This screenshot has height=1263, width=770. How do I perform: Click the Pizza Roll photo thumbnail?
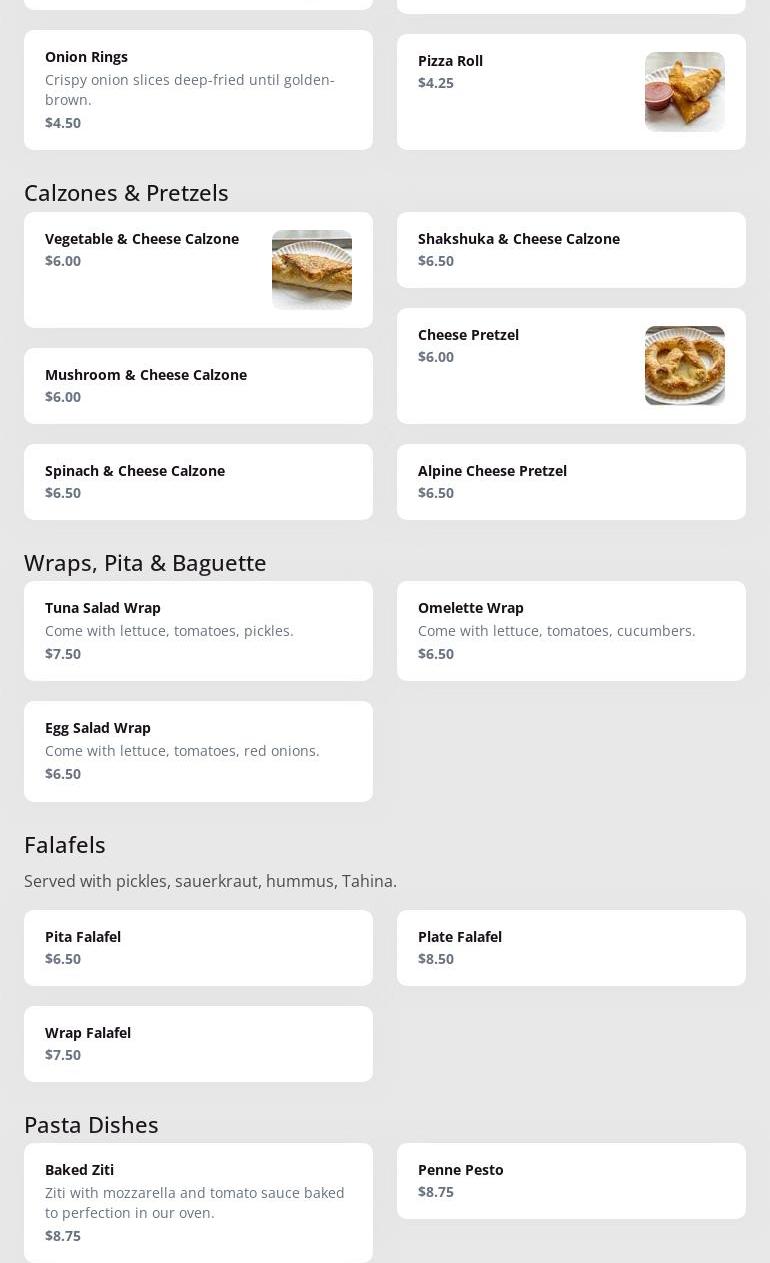click(x=684, y=92)
